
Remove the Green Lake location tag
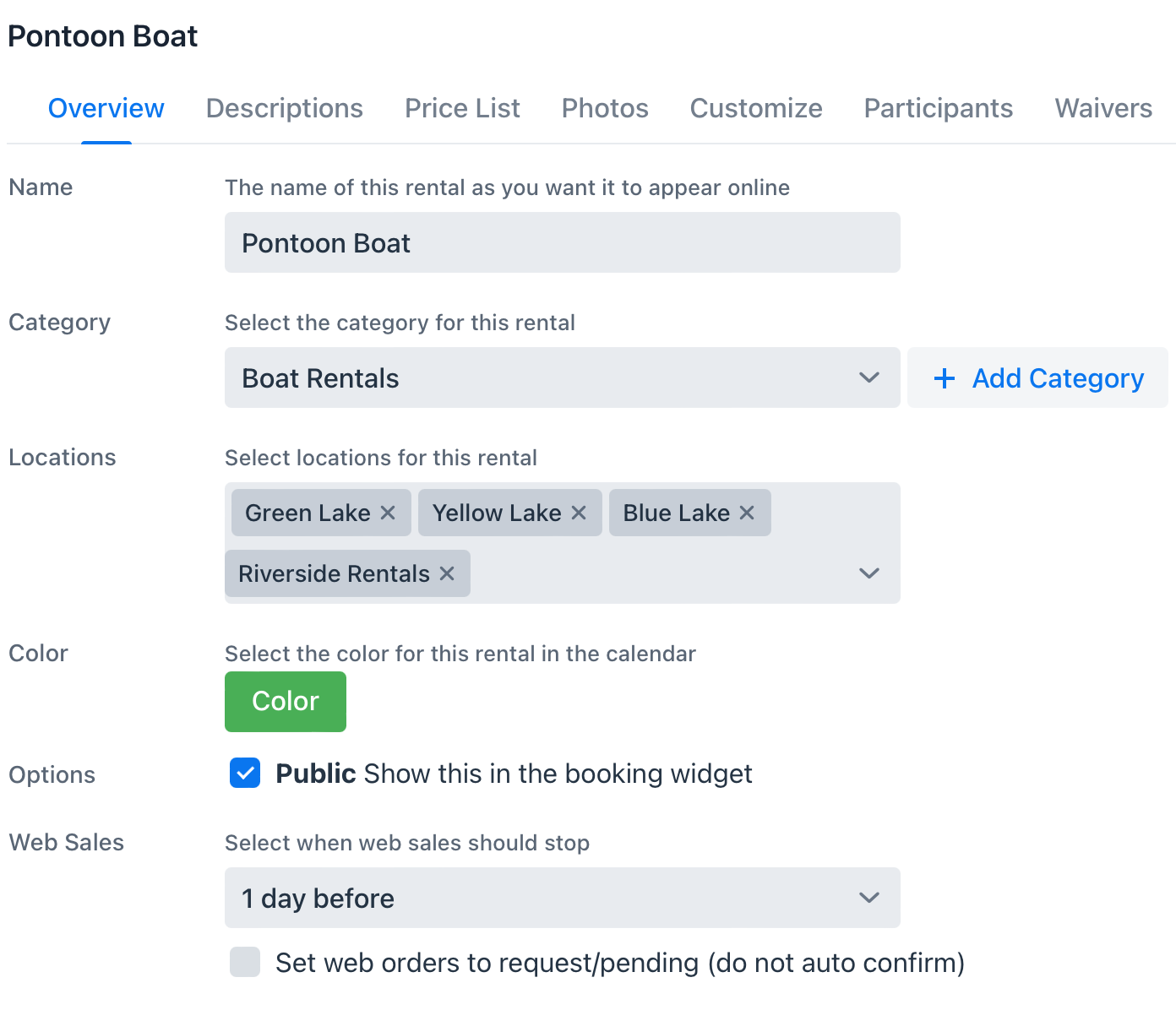click(x=388, y=513)
